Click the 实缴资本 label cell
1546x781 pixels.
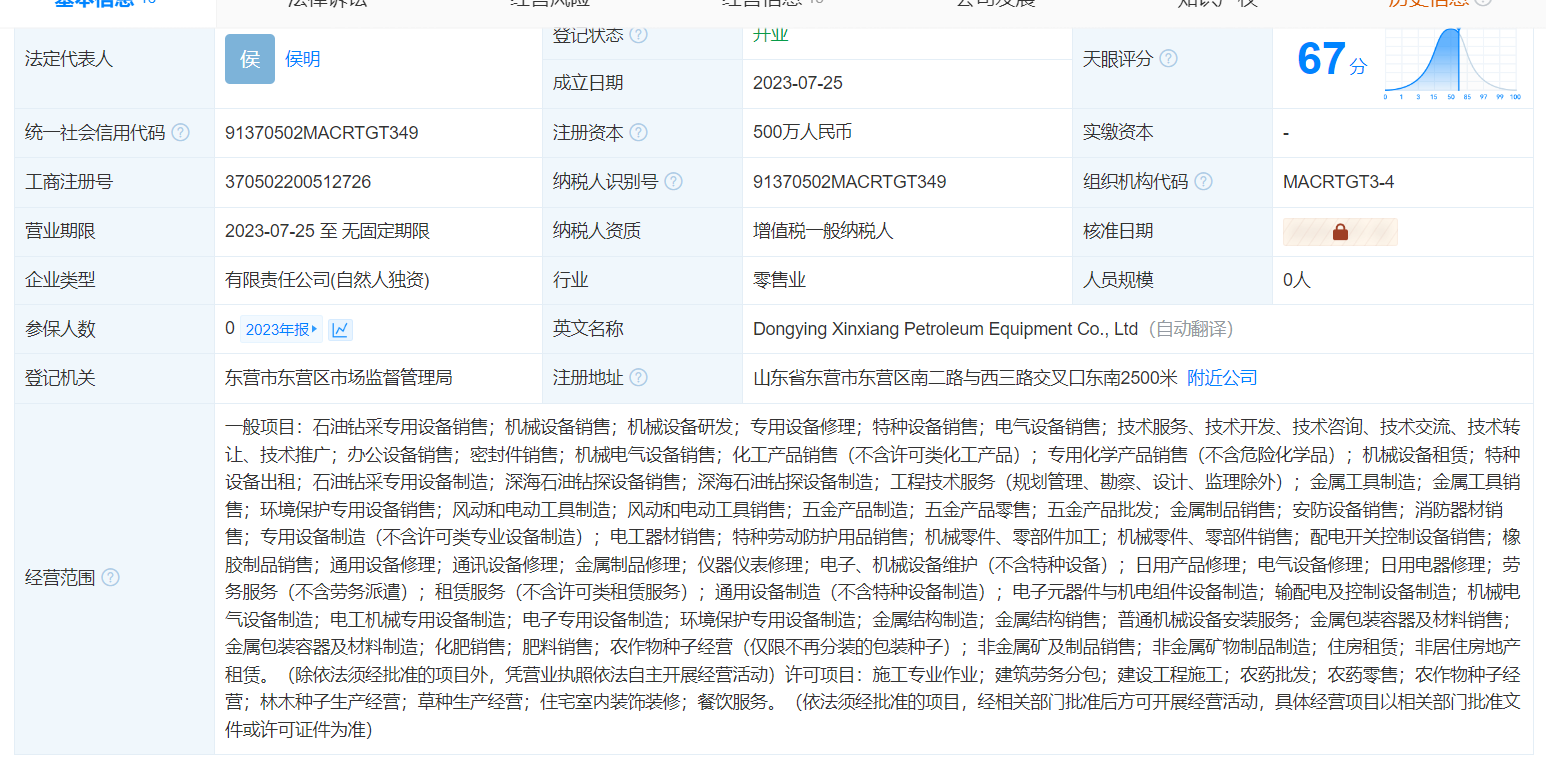[1172, 132]
